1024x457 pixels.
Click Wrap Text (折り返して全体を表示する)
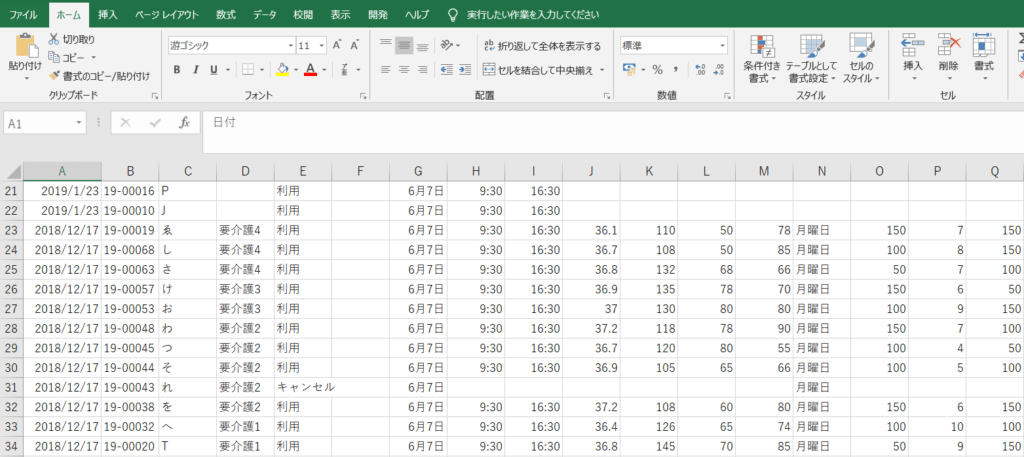point(541,46)
